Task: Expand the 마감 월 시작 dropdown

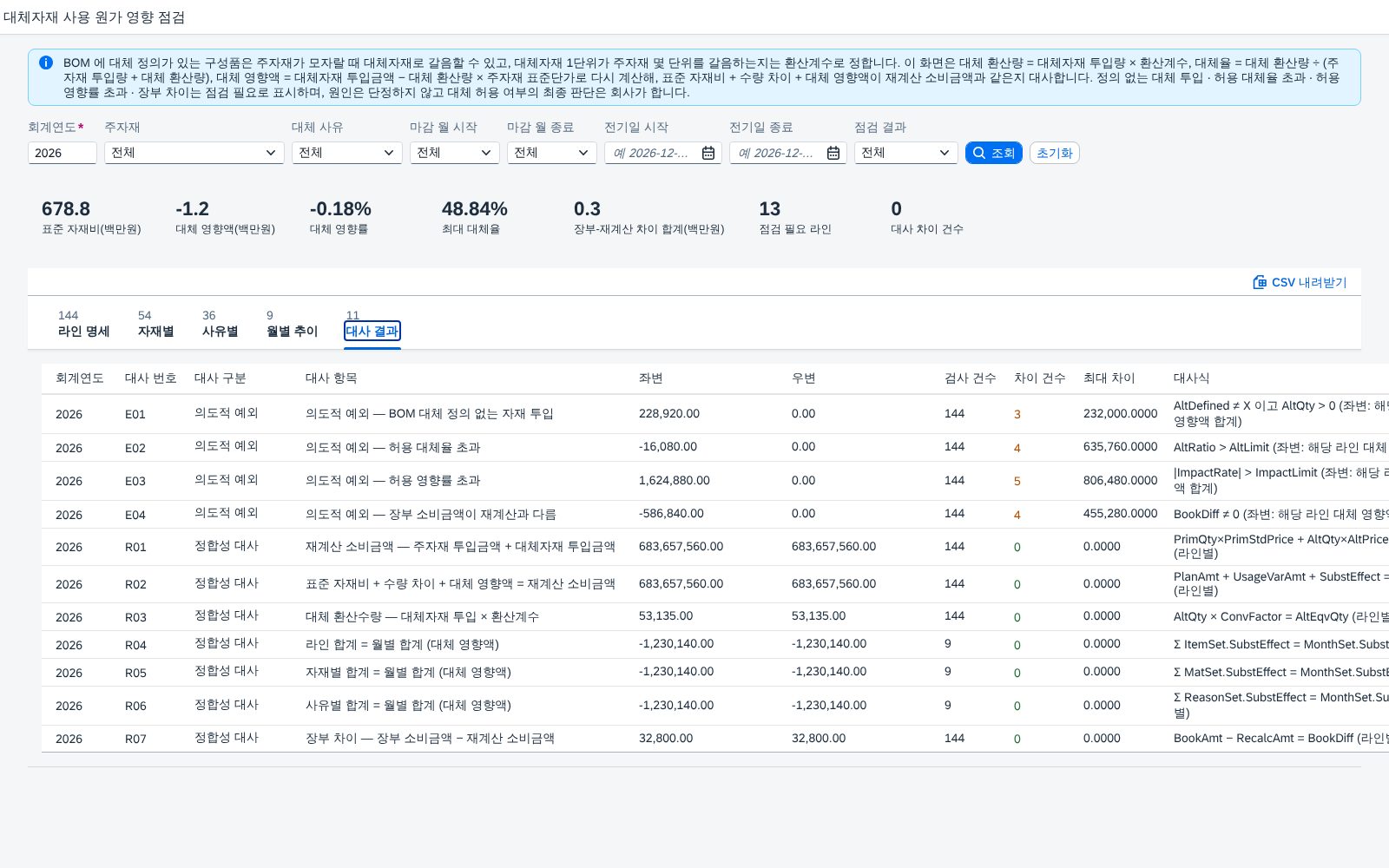Action: point(455,153)
